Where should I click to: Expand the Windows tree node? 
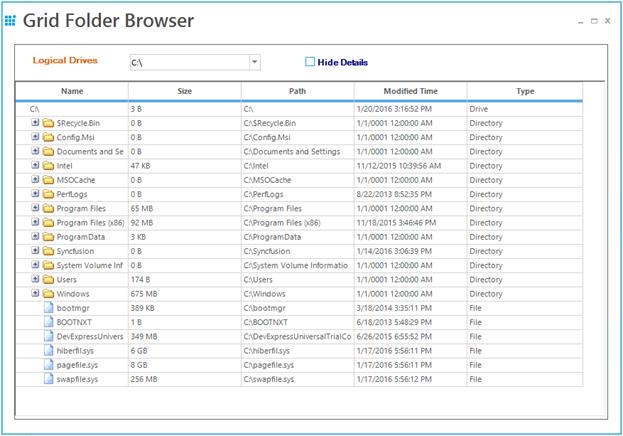coord(35,293)
